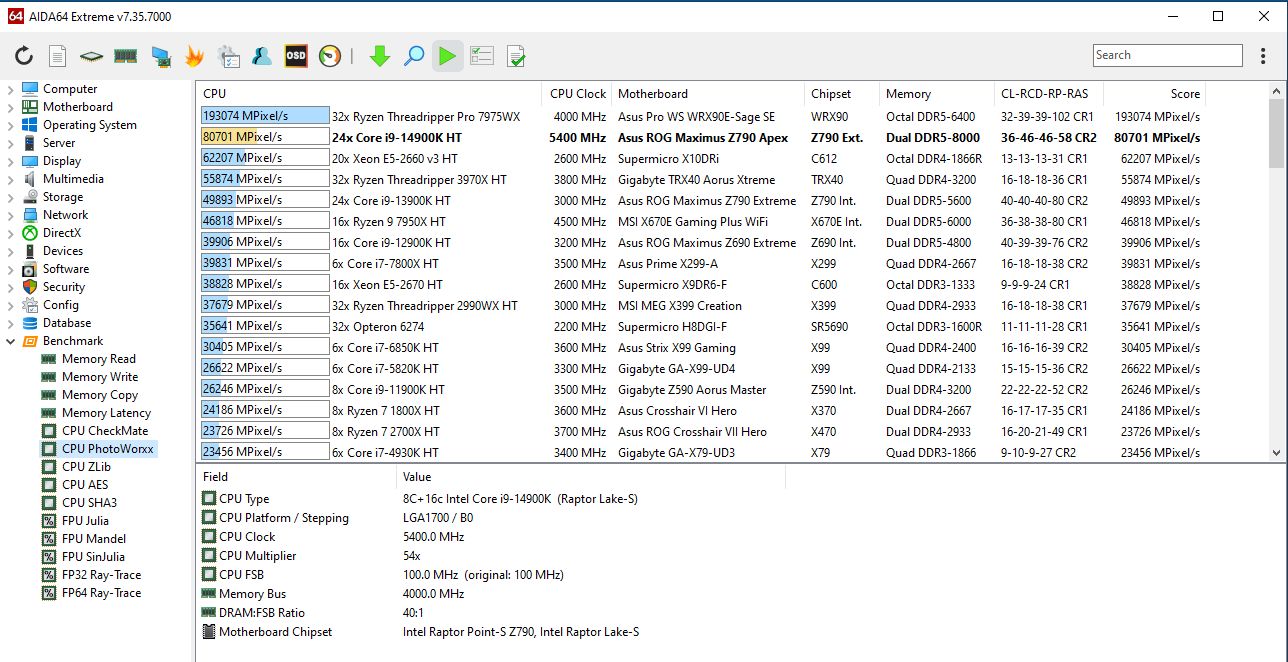
Task: Expand the Computer tree node
Action: 11,89
